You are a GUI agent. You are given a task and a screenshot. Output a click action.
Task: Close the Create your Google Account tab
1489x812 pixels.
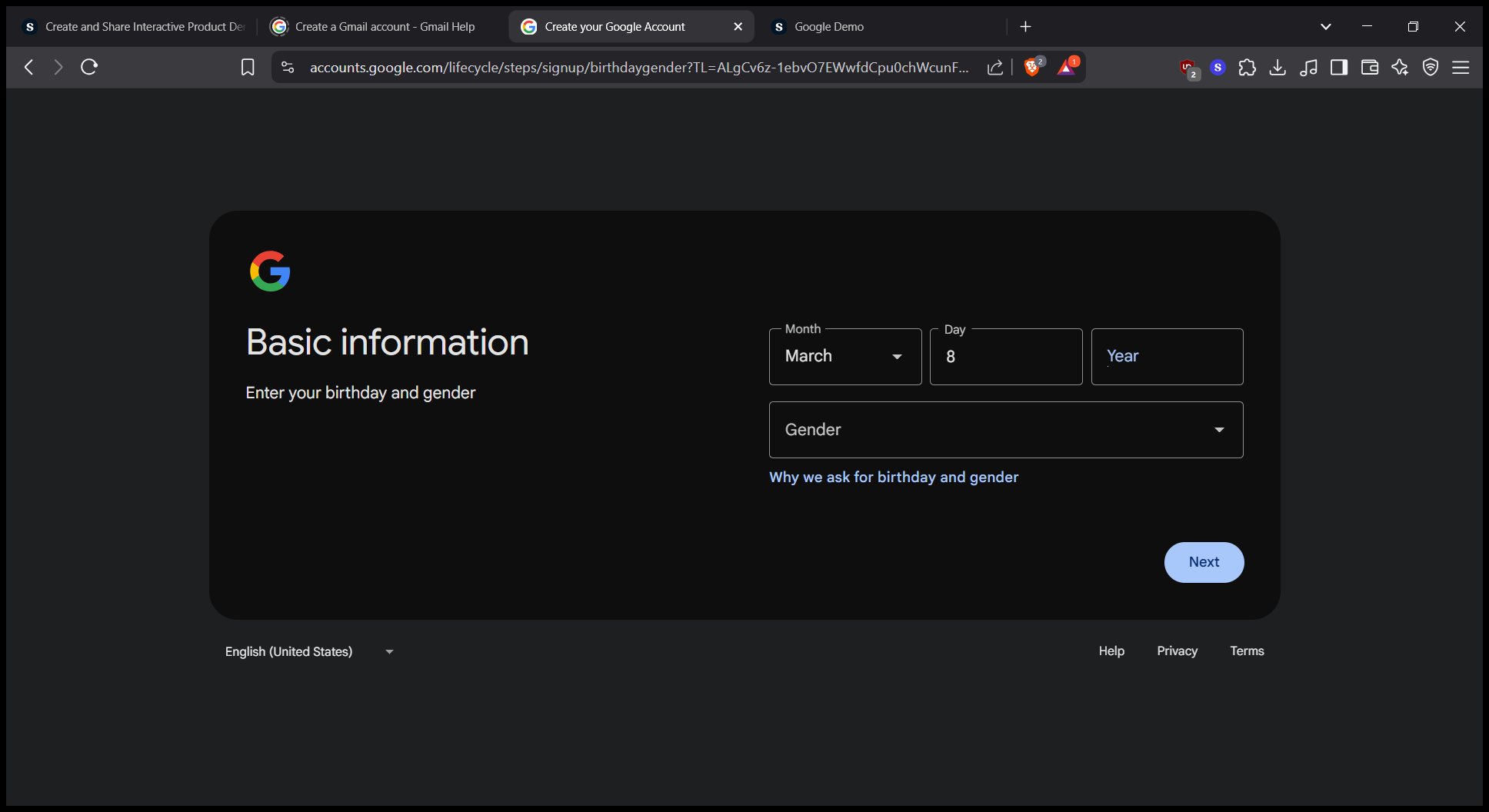click(x=738, y=27)
